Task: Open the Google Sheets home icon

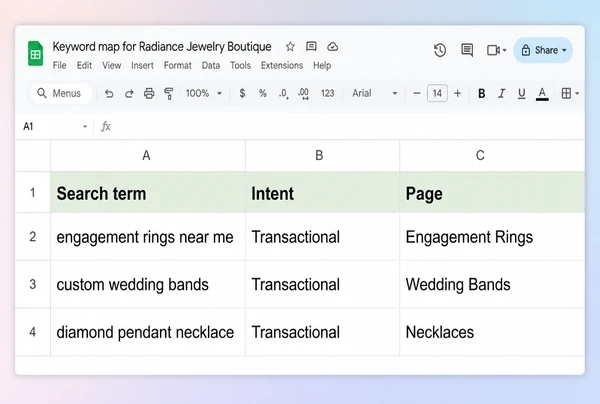Action: 35,54
